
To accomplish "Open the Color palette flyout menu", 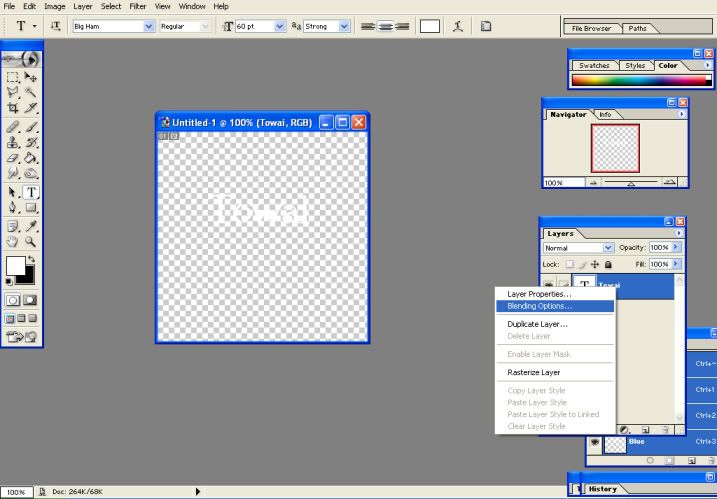I will 707,65.
